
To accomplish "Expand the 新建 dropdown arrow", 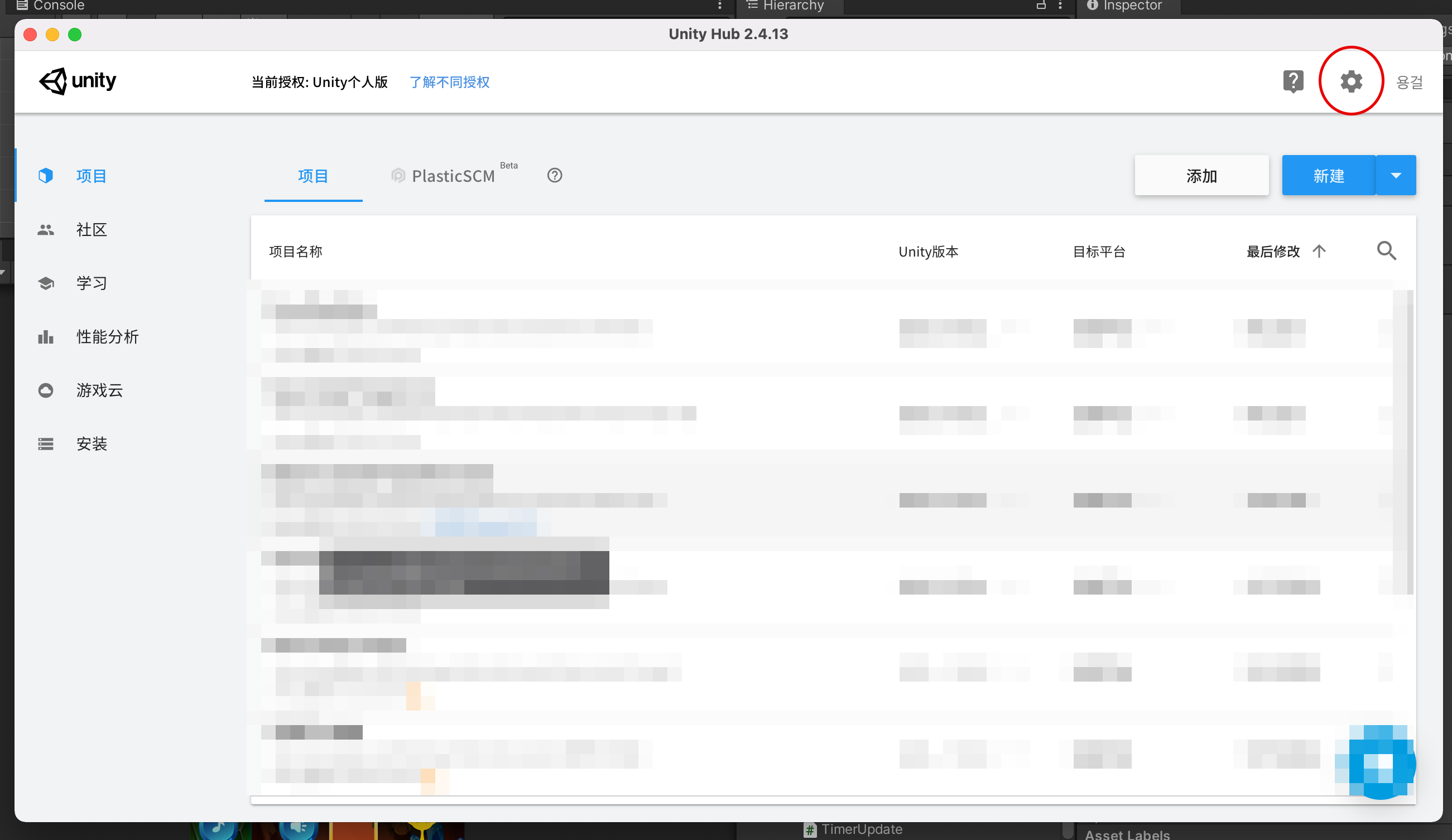I will pos(1396,176).
